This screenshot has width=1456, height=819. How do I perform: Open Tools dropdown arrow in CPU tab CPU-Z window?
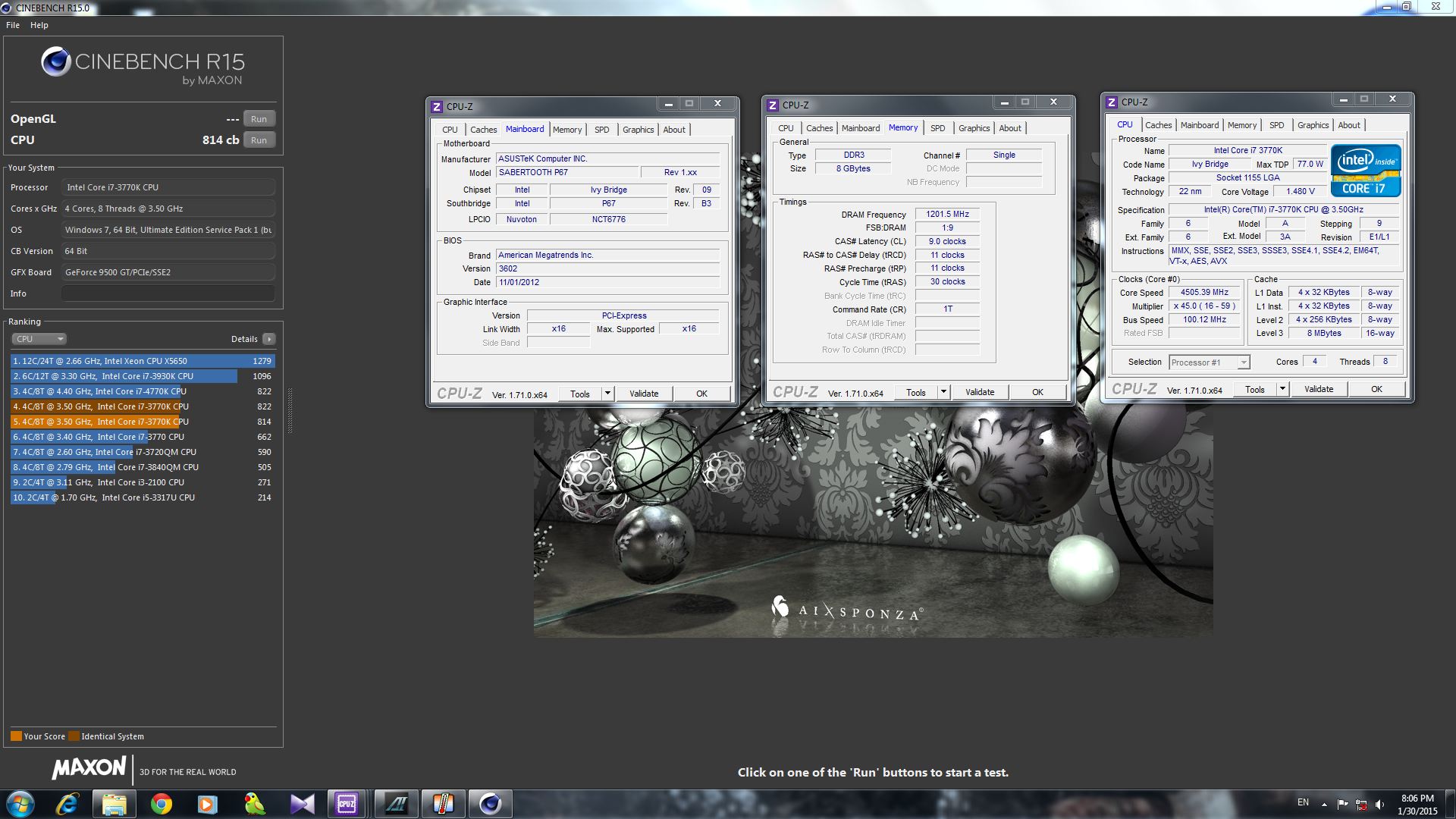(x=1282, y=389)
